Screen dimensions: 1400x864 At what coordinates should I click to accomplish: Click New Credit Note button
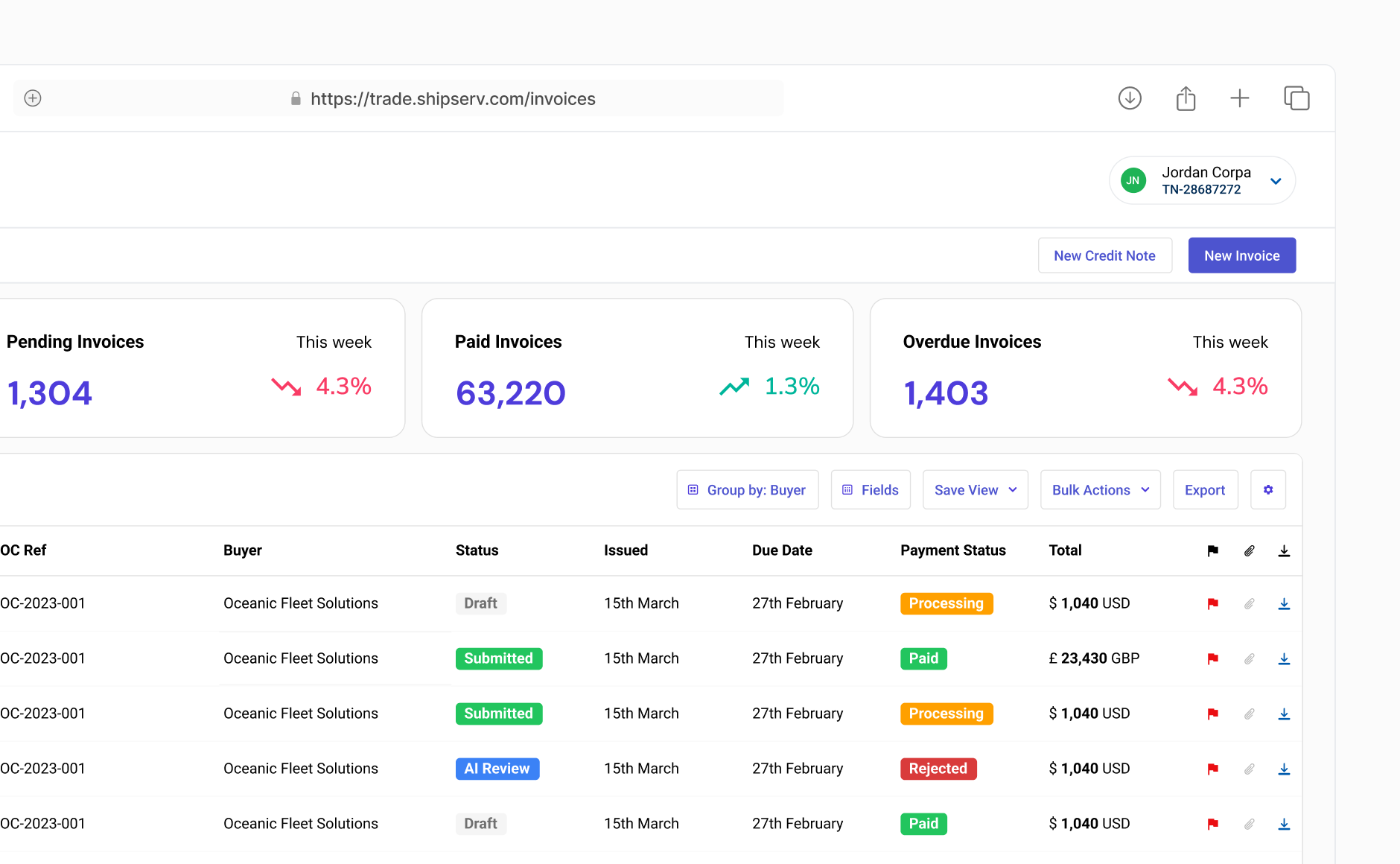1105,255
